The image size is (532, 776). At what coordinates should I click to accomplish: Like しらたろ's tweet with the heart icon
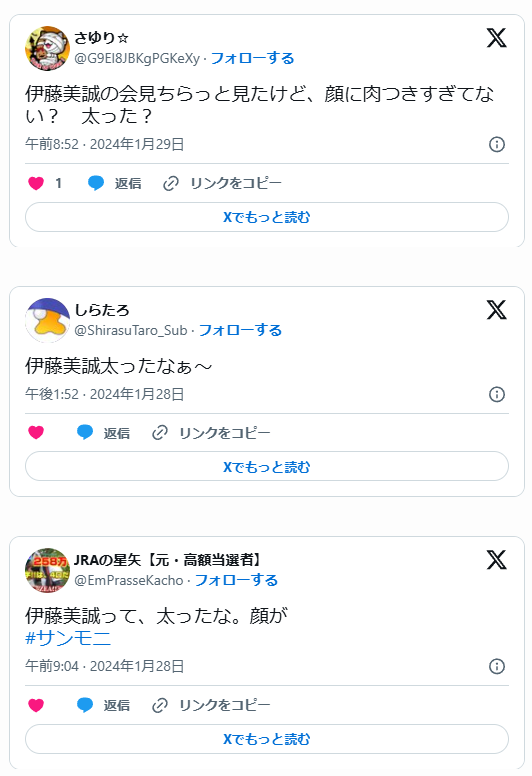point(36,433)
